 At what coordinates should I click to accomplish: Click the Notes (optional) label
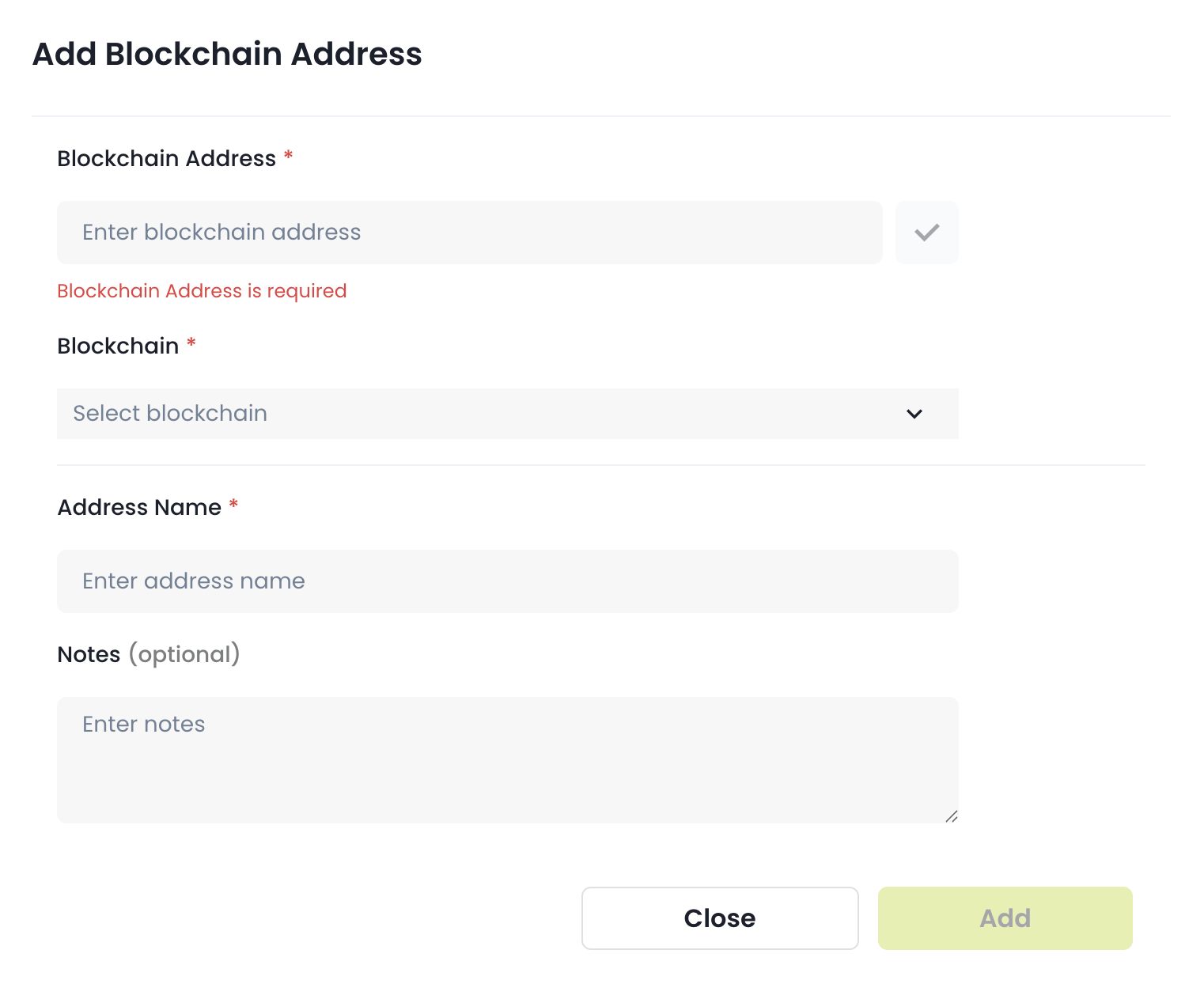[x=148, y=653]
